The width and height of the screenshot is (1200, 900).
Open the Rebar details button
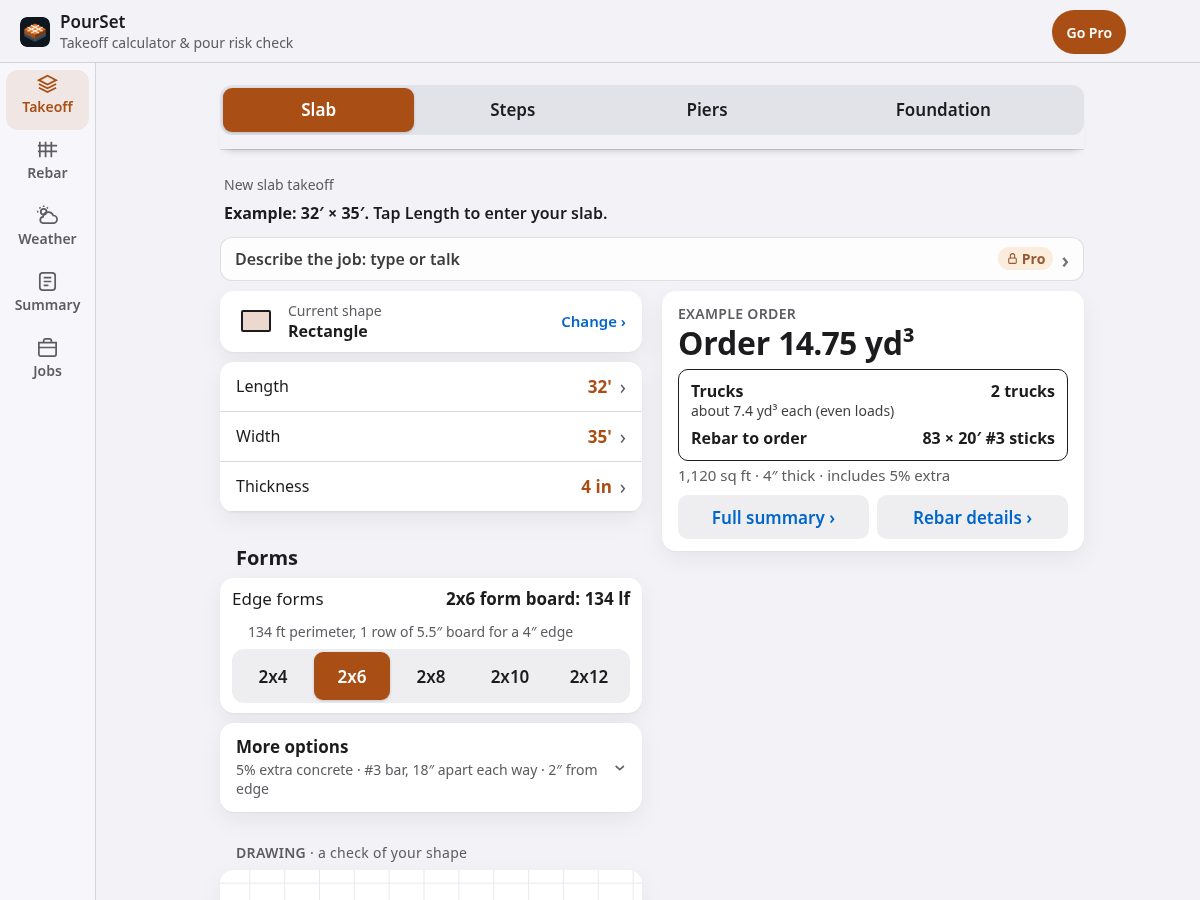(x=972, y=517)
